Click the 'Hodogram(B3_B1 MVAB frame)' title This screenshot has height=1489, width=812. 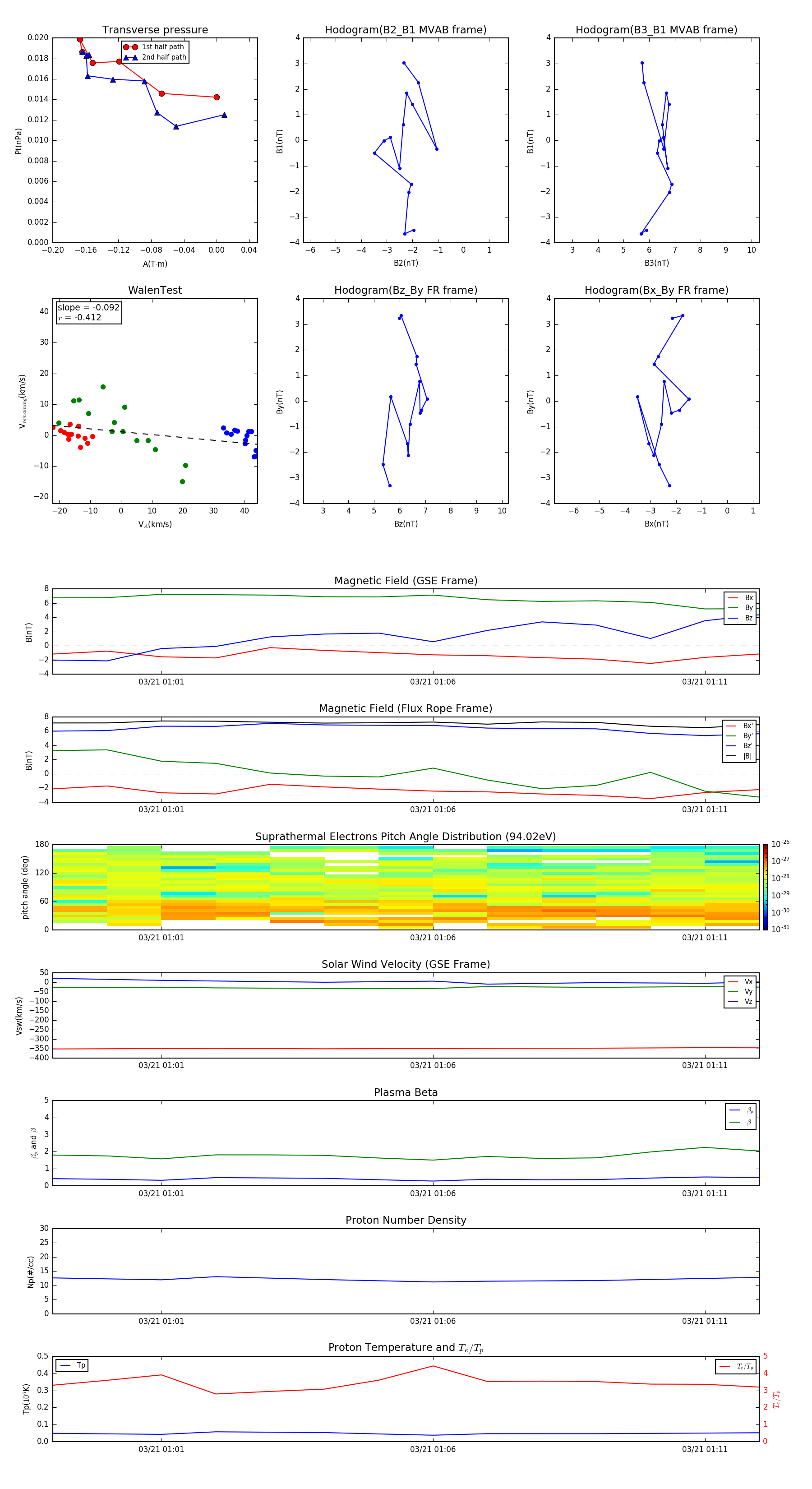click(x=656, y=30)
